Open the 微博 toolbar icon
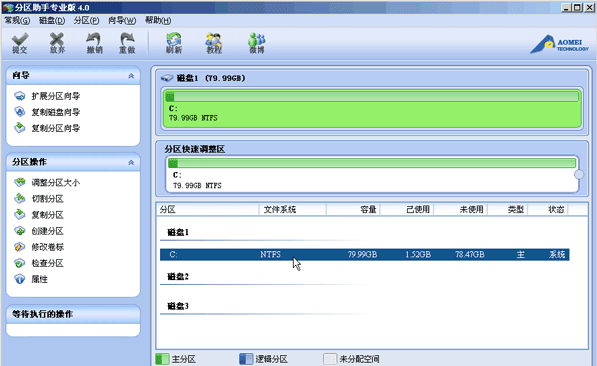Screen dimensions: 597x366 tap(257, 43)
